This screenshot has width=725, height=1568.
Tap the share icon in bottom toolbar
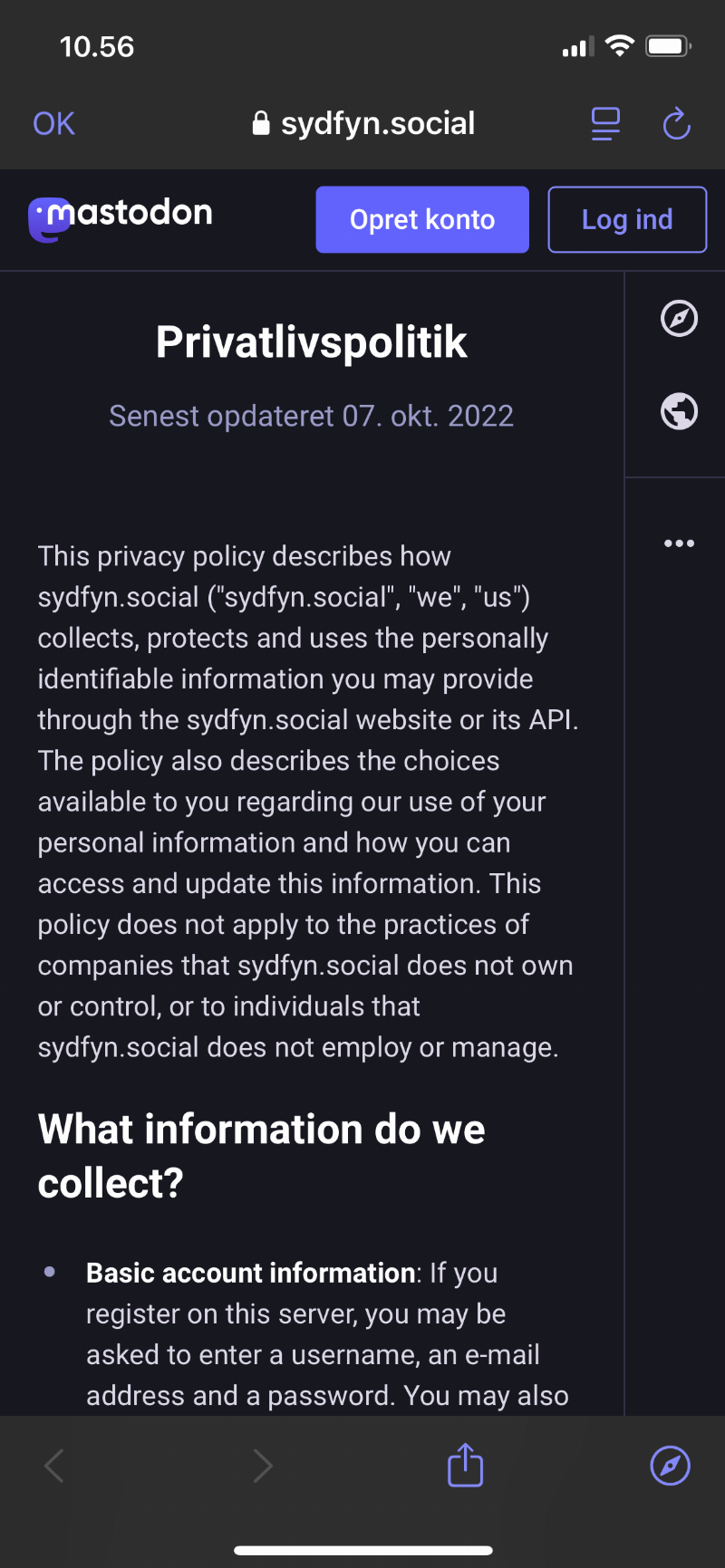466,1465
